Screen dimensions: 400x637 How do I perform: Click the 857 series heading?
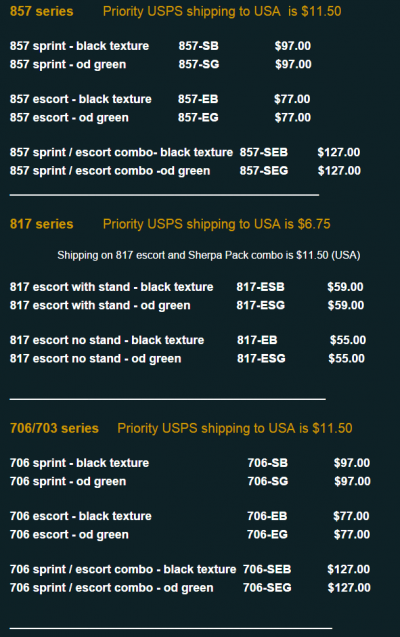coord(41,11)
